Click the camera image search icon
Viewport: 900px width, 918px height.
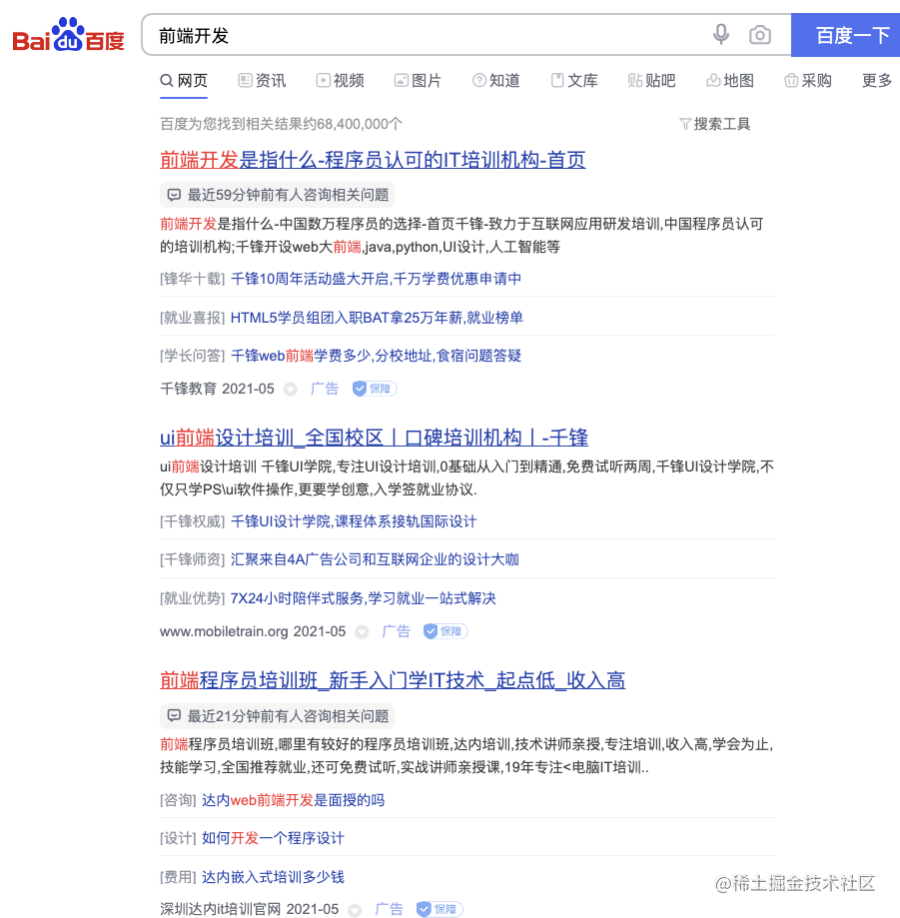pyautogui.click(x=759, y=35)
